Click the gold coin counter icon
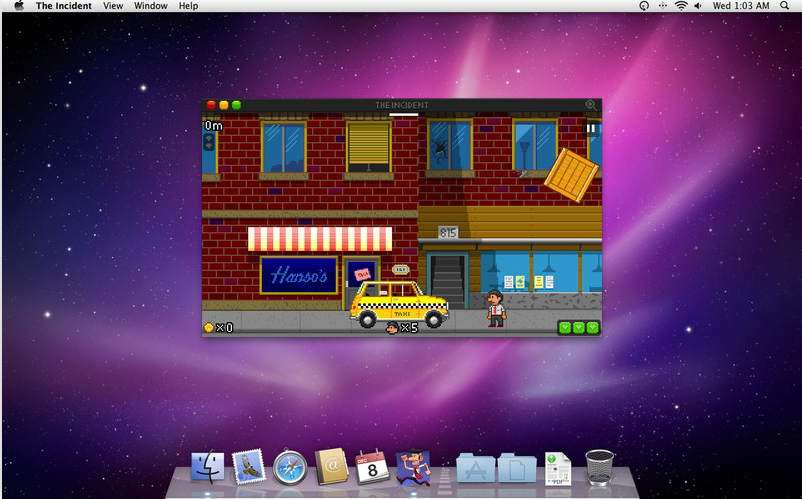 coord(209,327)
